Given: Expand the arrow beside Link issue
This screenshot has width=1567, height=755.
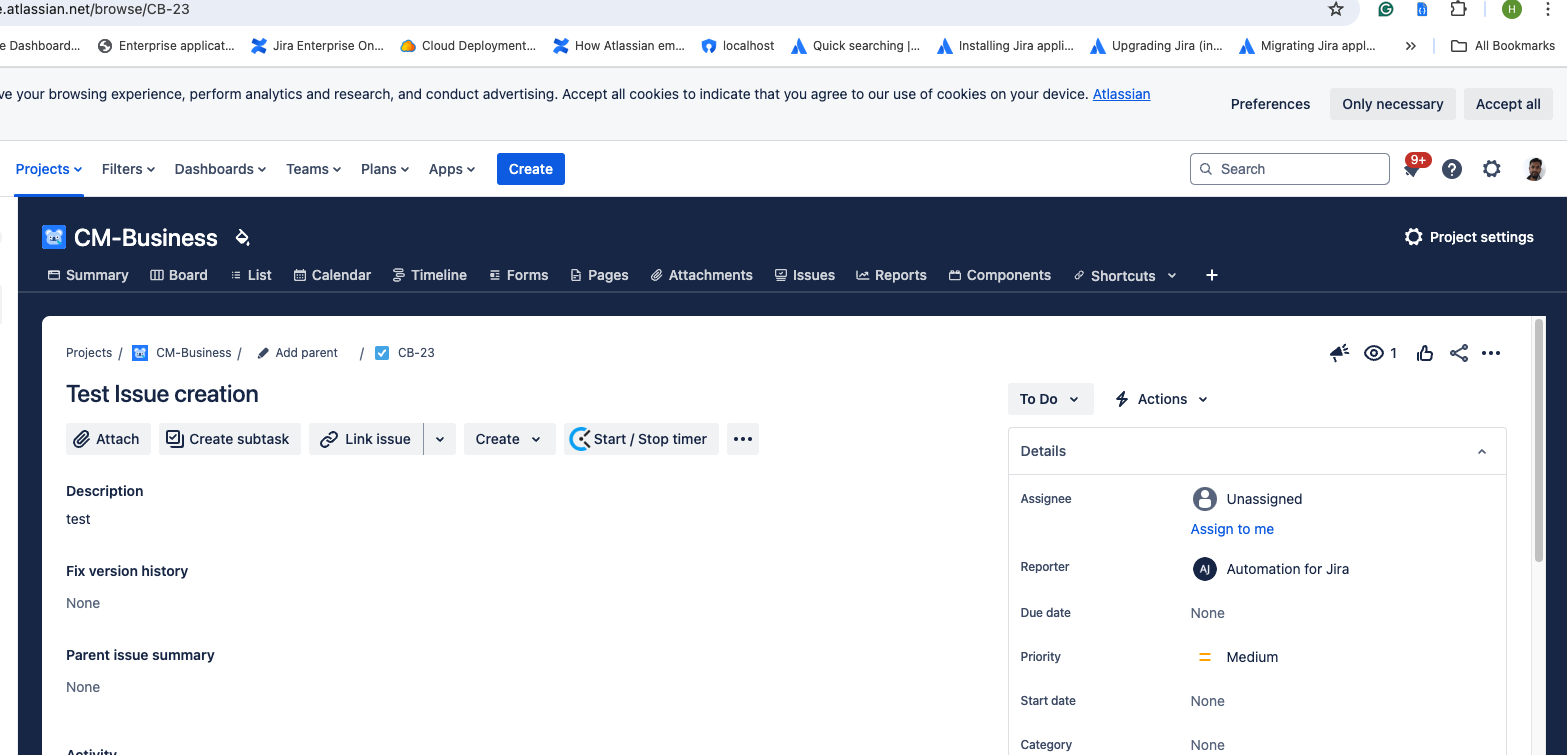Looking at the screenshot, I should (440, 439).
